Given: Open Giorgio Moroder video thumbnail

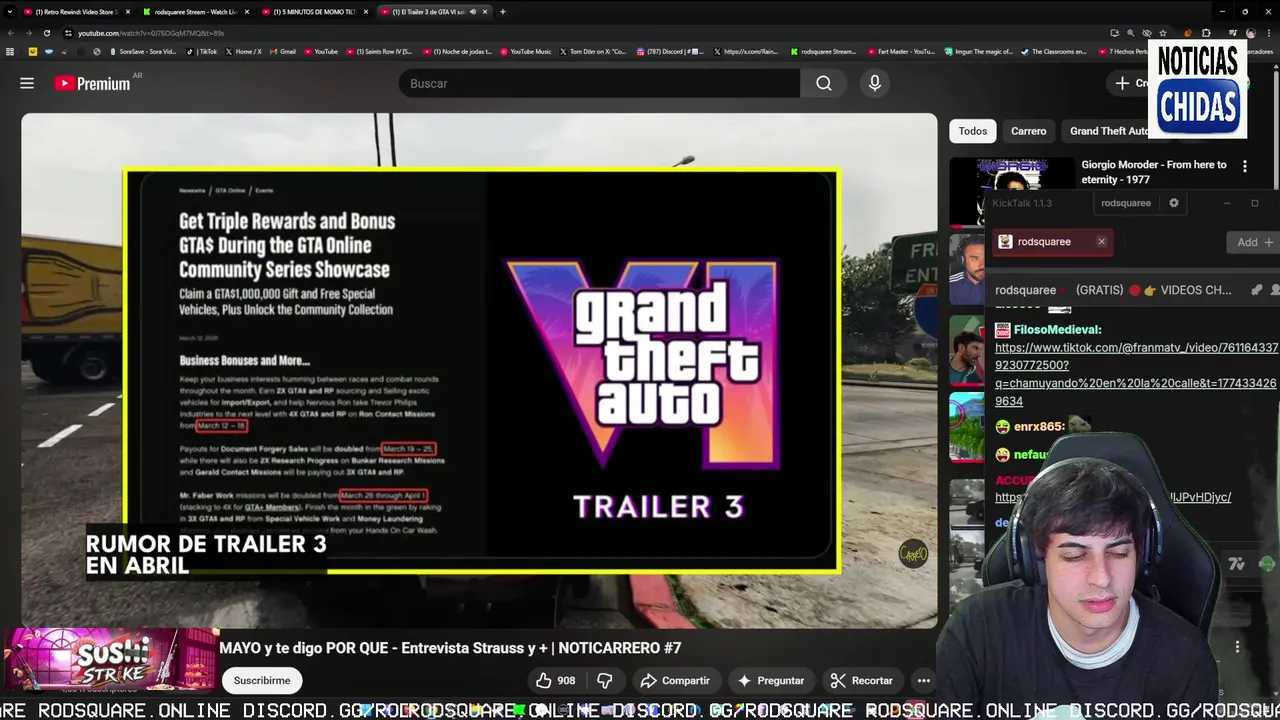Looking at the screenshot, I should point(1012,175).
